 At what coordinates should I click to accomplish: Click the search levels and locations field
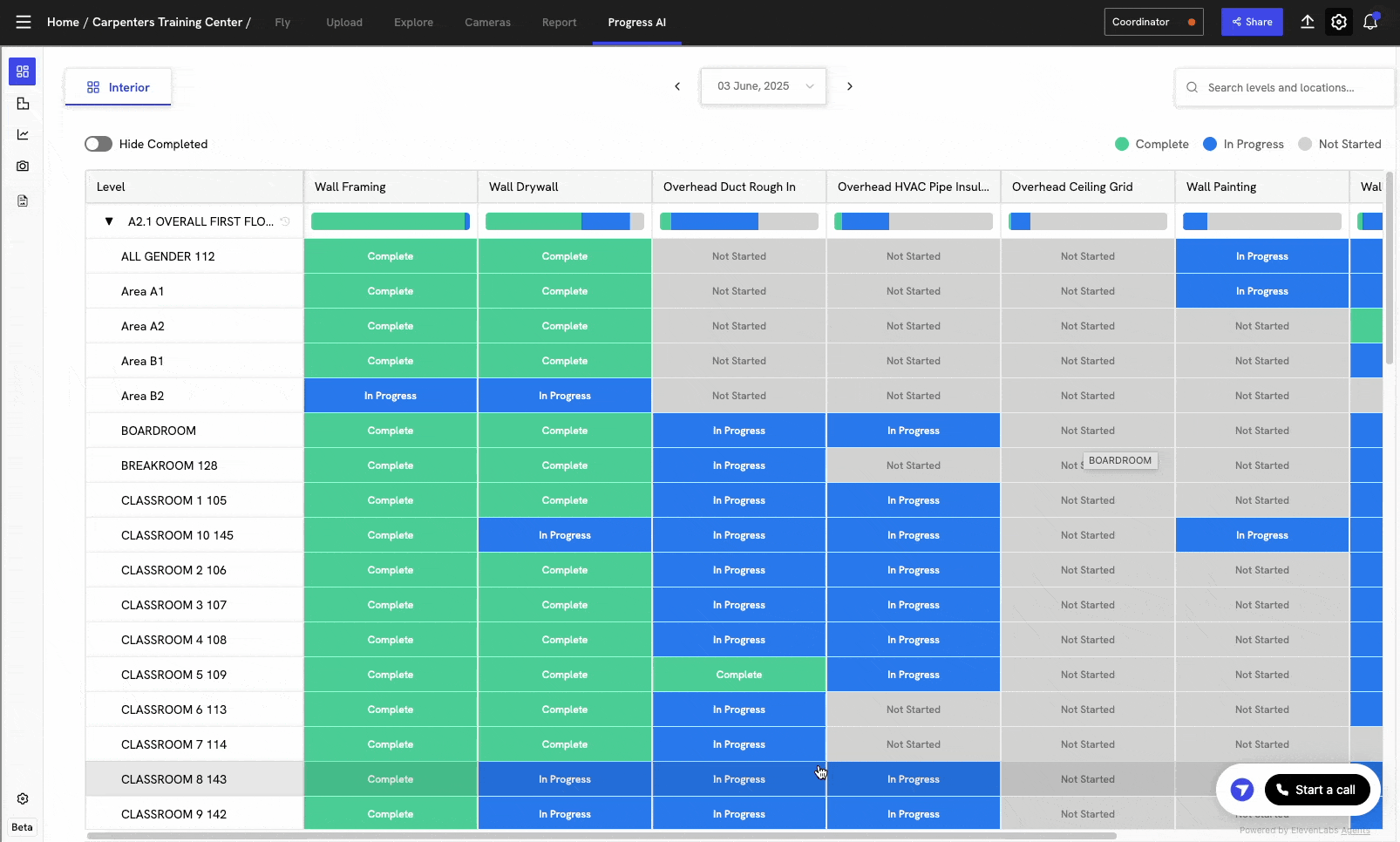[1283, 87]
